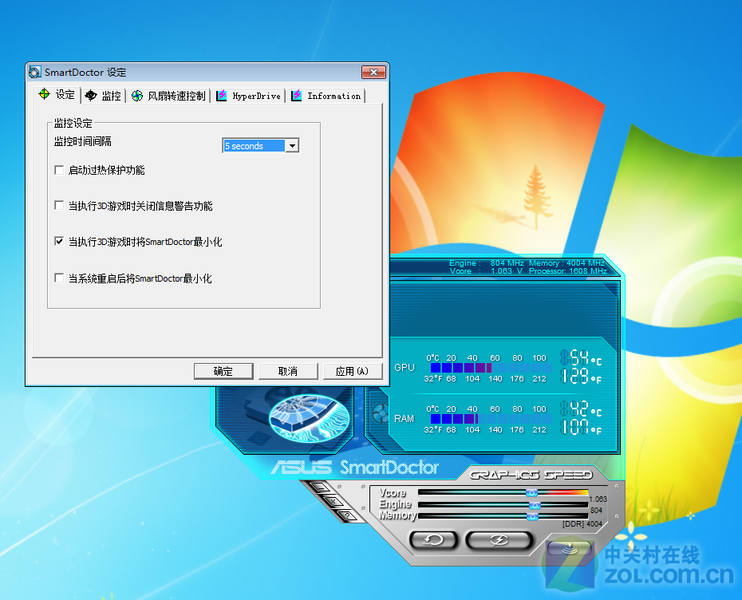742x600 pixels.
Task: Click the Vcore 1.063 value readout
Action: click(x=598, y=499)
